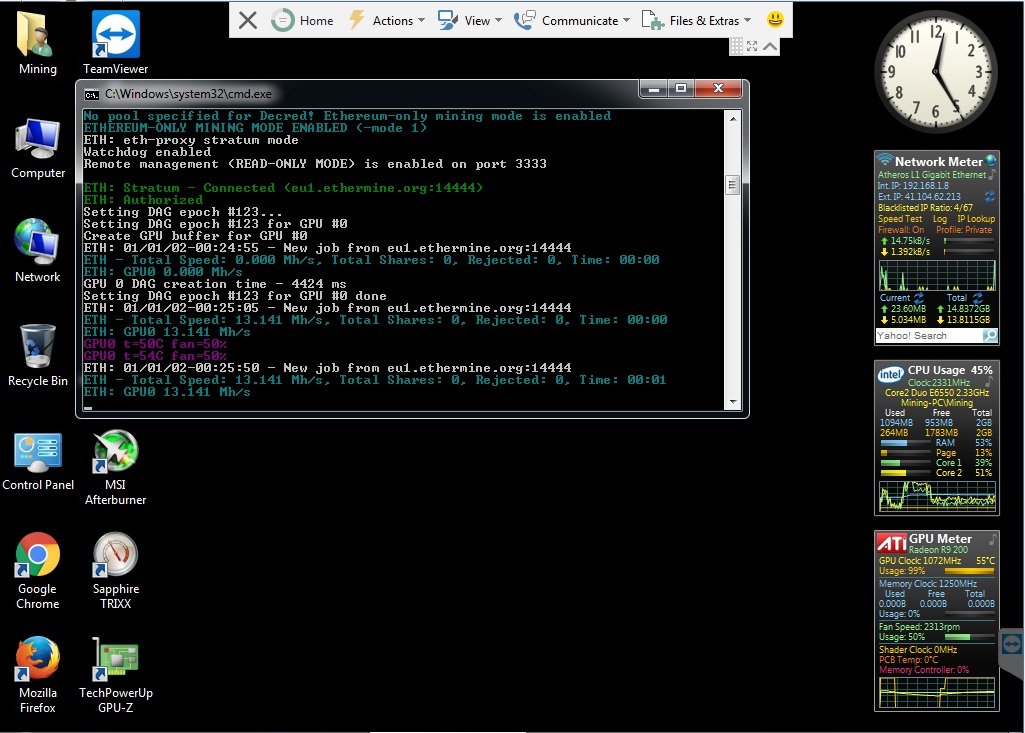Go to Home in the TeamViewer toolbar
The height and width of the screenshot is (733, 1025).
point(302,20)
